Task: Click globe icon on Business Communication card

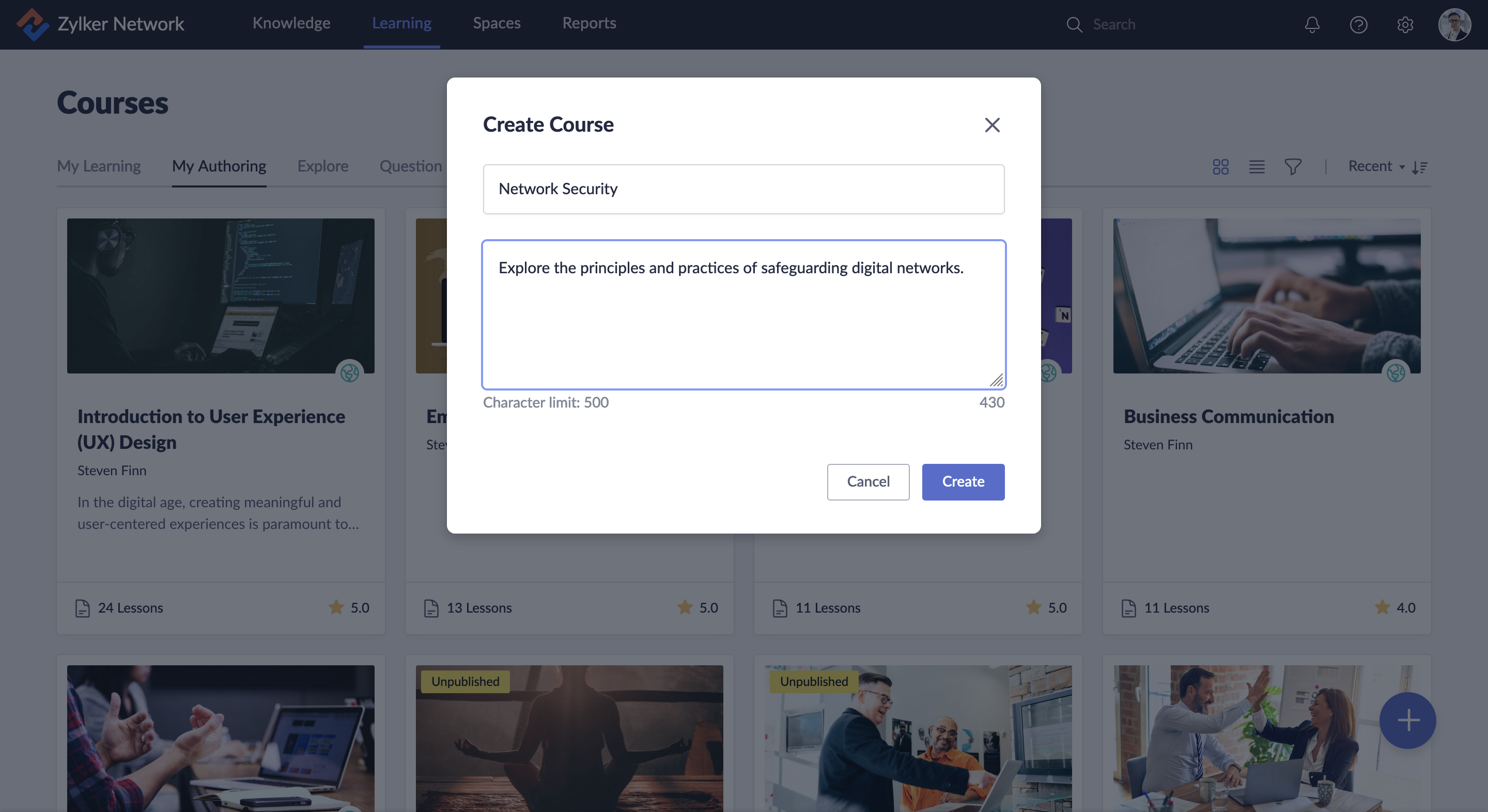Action: pos(1396,372)
